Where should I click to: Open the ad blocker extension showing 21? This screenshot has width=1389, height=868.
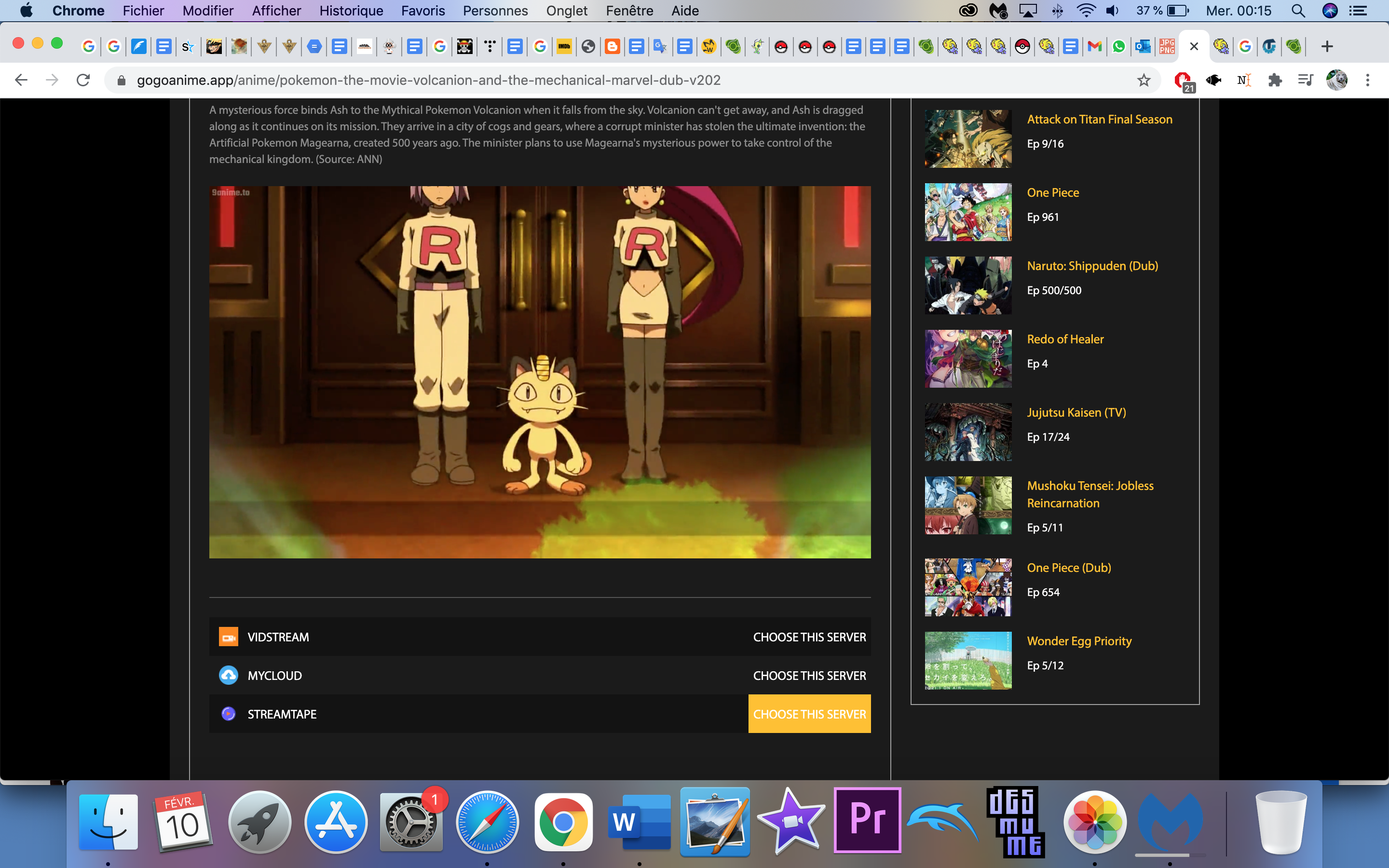click(x=1184, y=81)
